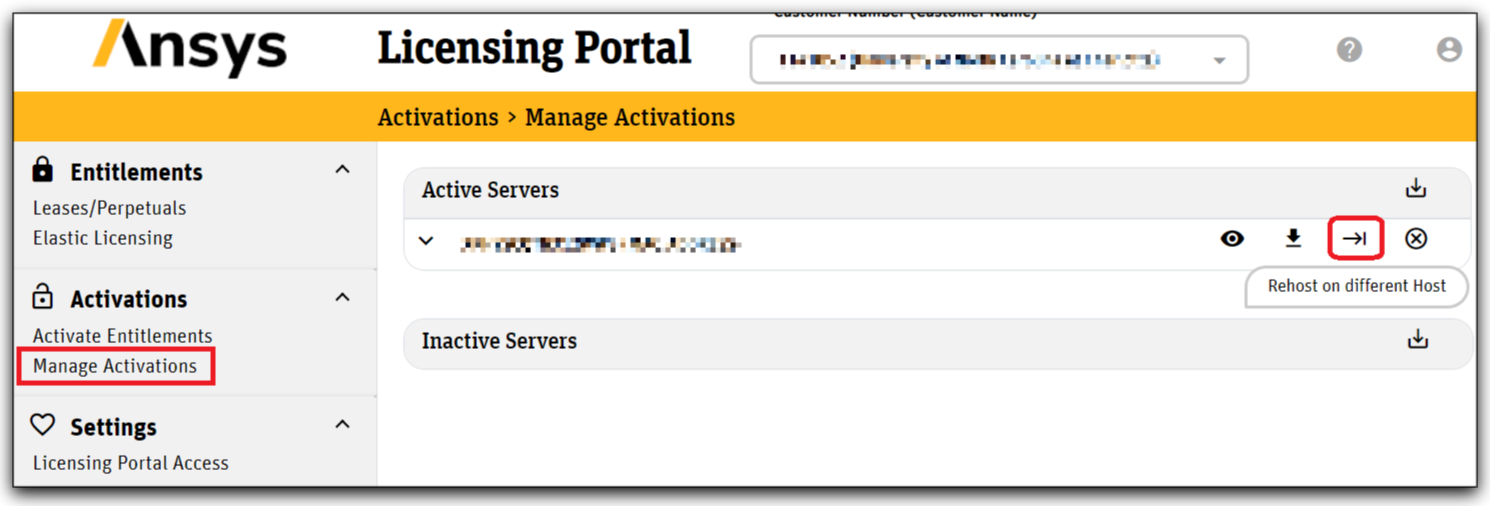This screenshot has height=506, width=1490.
Task: Click the Ansys logo
Action: (x=190, y=49)
